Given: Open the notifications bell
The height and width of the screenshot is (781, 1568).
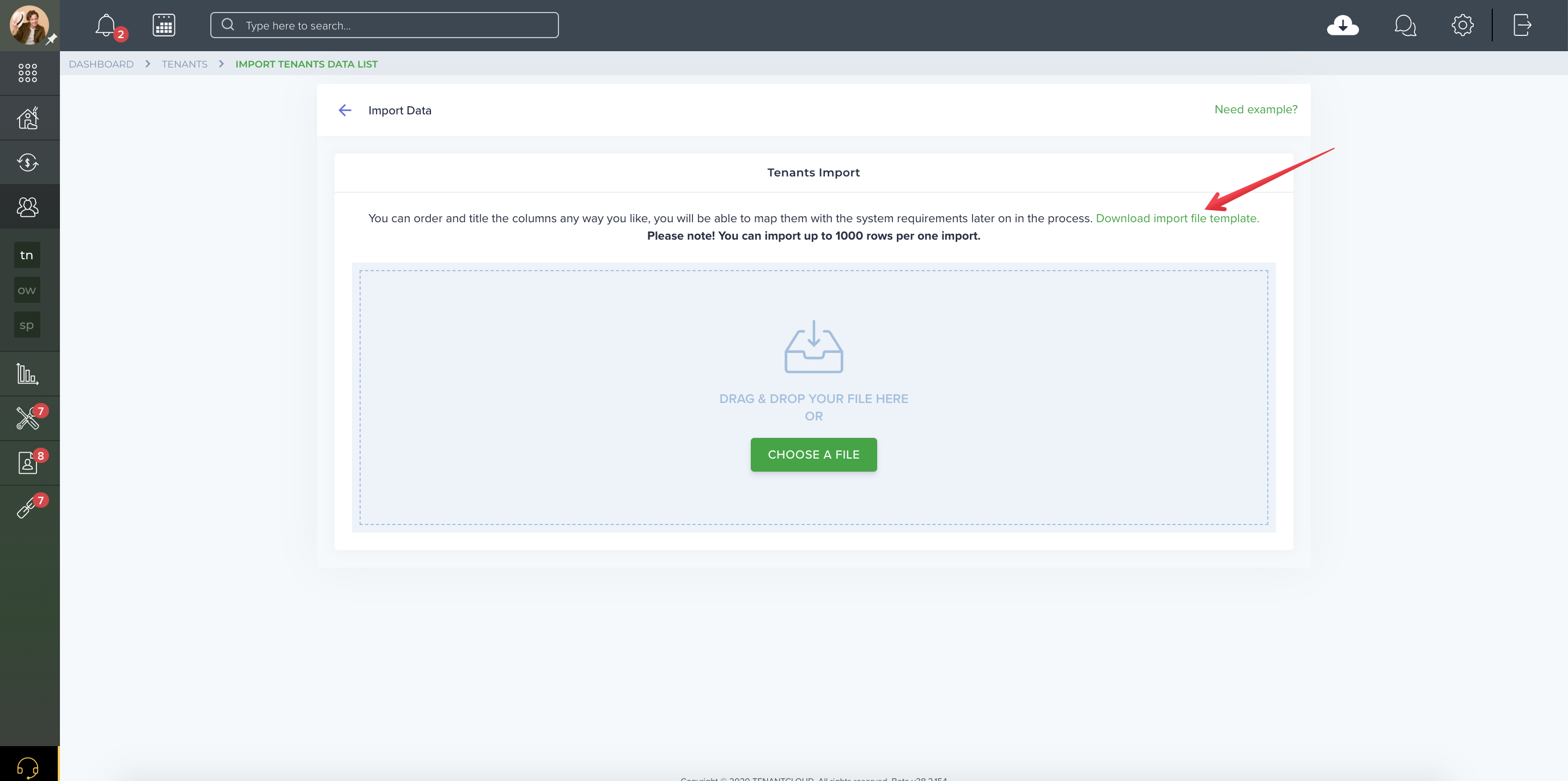Looking at the screenshot, I should 106,26.
